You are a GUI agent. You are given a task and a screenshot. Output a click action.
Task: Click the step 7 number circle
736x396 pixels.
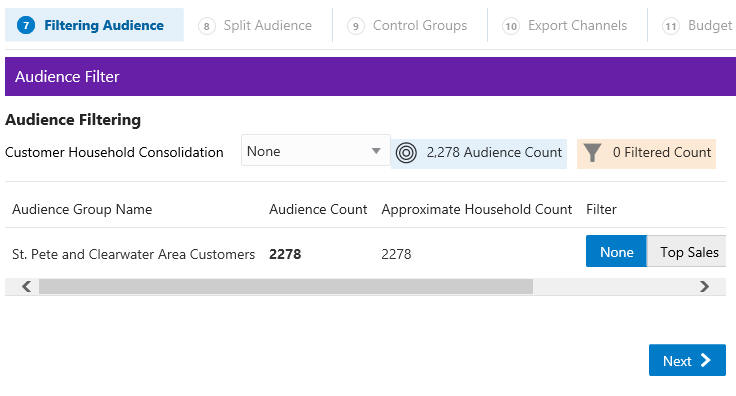point(26,25)
